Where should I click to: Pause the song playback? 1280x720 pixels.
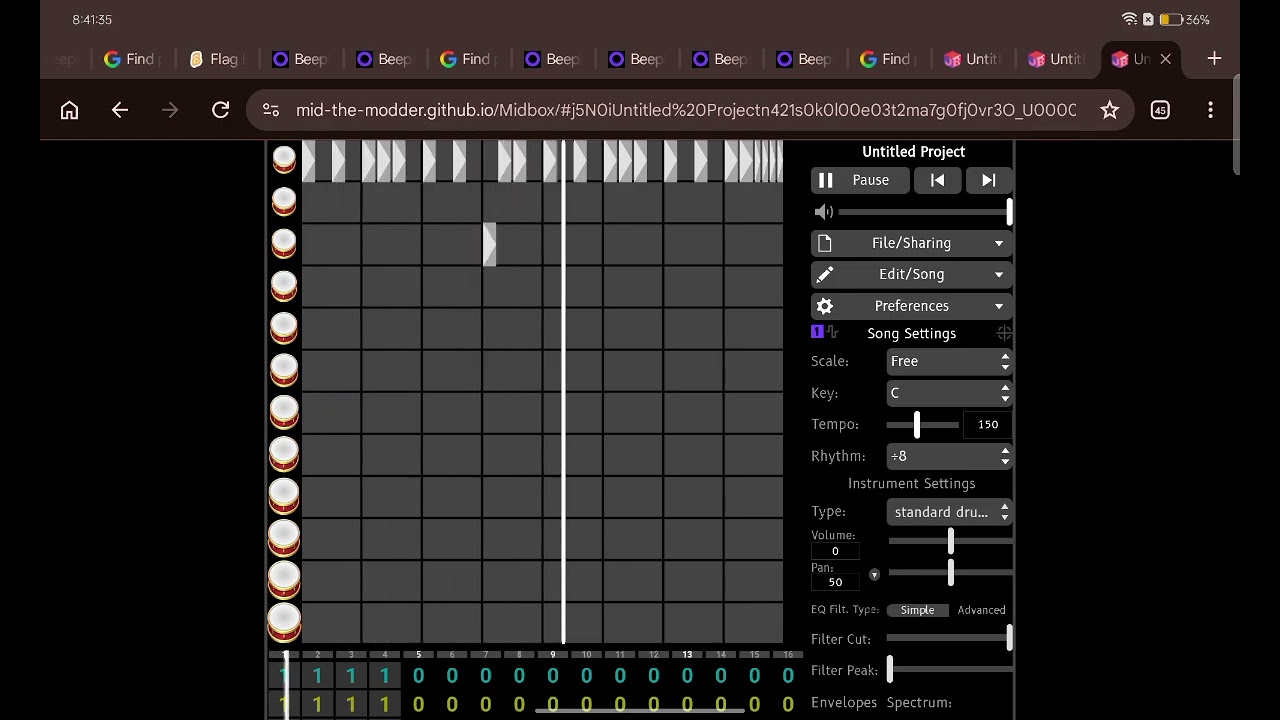(860, 180)
